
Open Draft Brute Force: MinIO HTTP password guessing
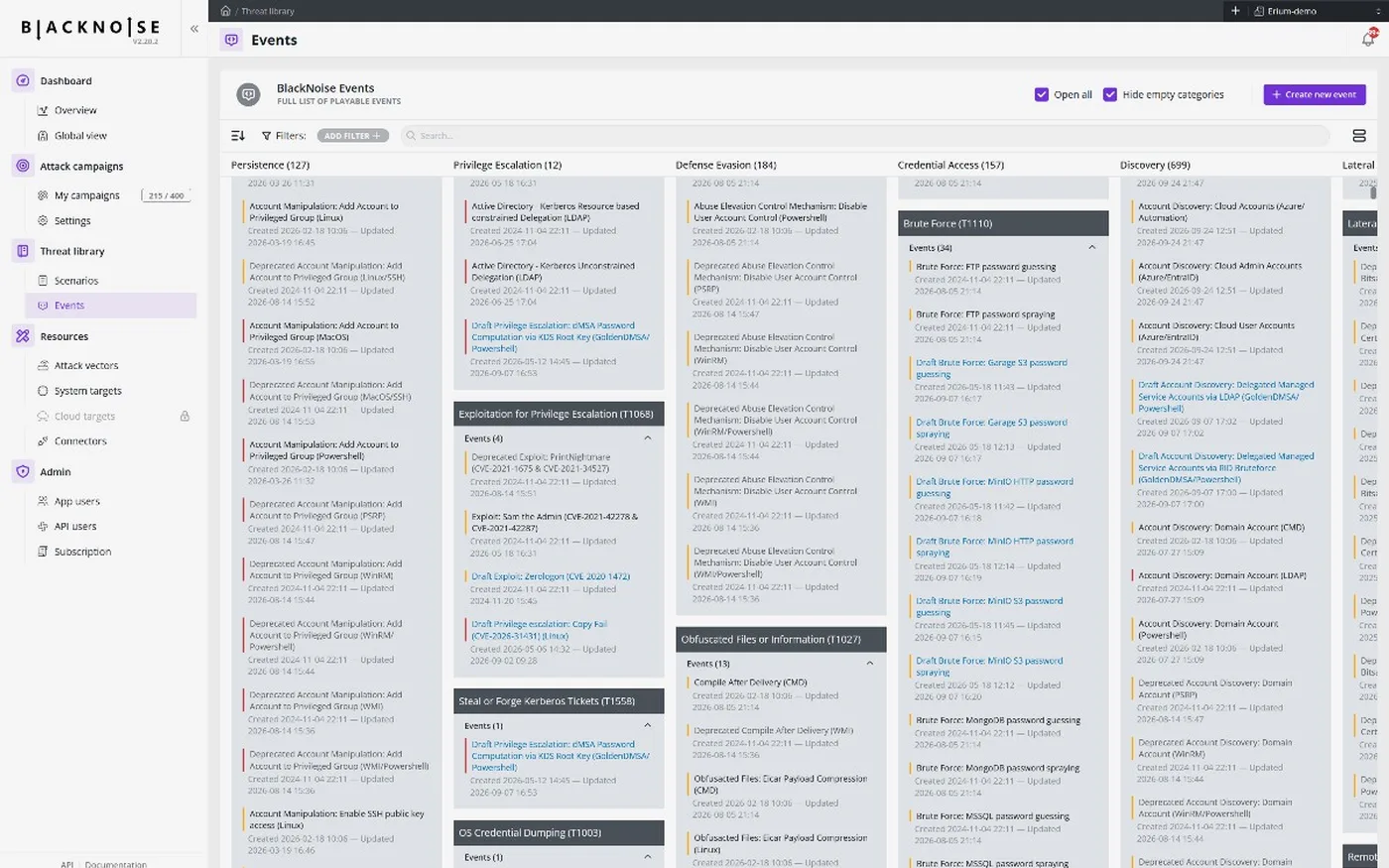(994, 487)
